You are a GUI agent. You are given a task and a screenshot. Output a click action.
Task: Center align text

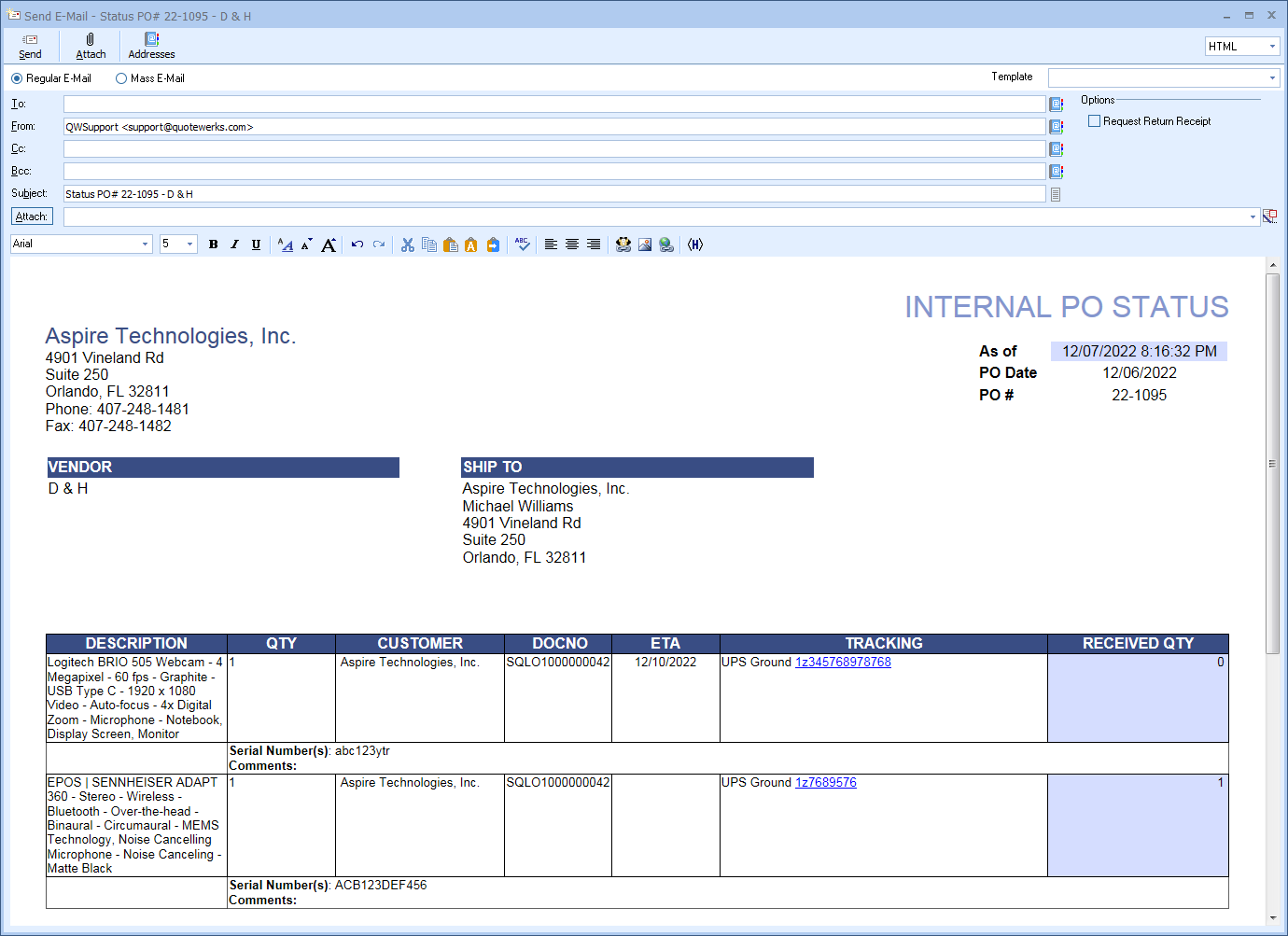point(572,244)
